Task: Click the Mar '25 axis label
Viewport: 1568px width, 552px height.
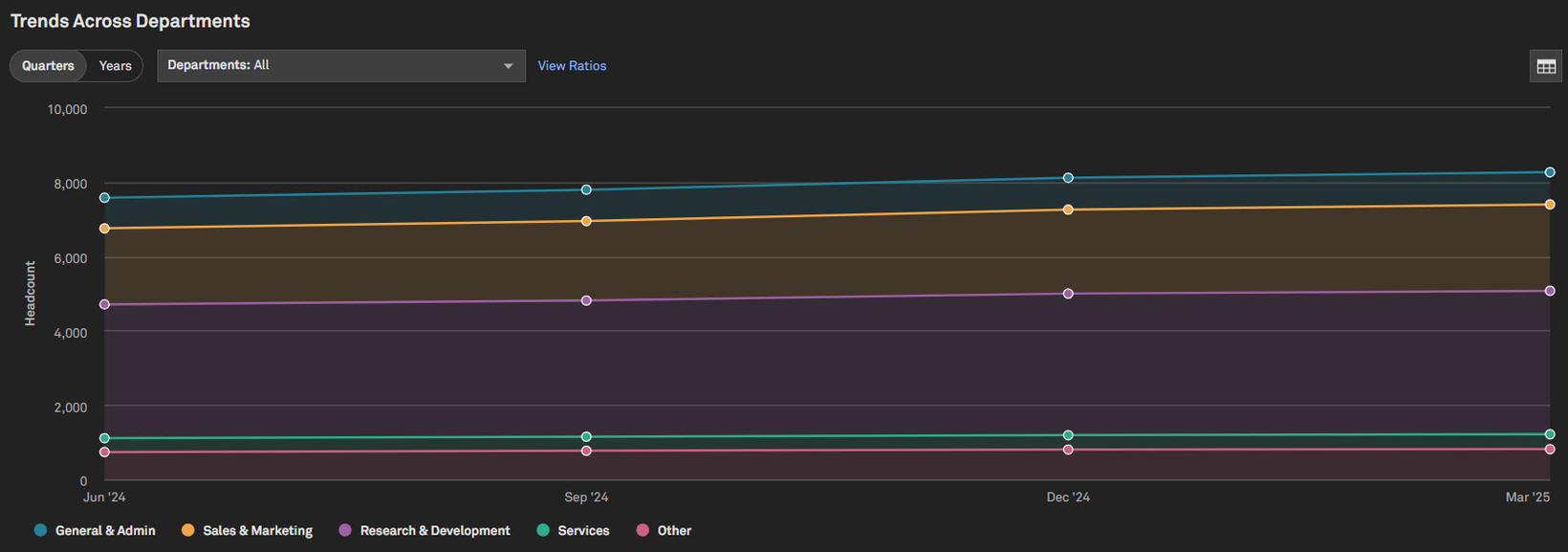Action: pyautogui.click(x=1528, y=497)
